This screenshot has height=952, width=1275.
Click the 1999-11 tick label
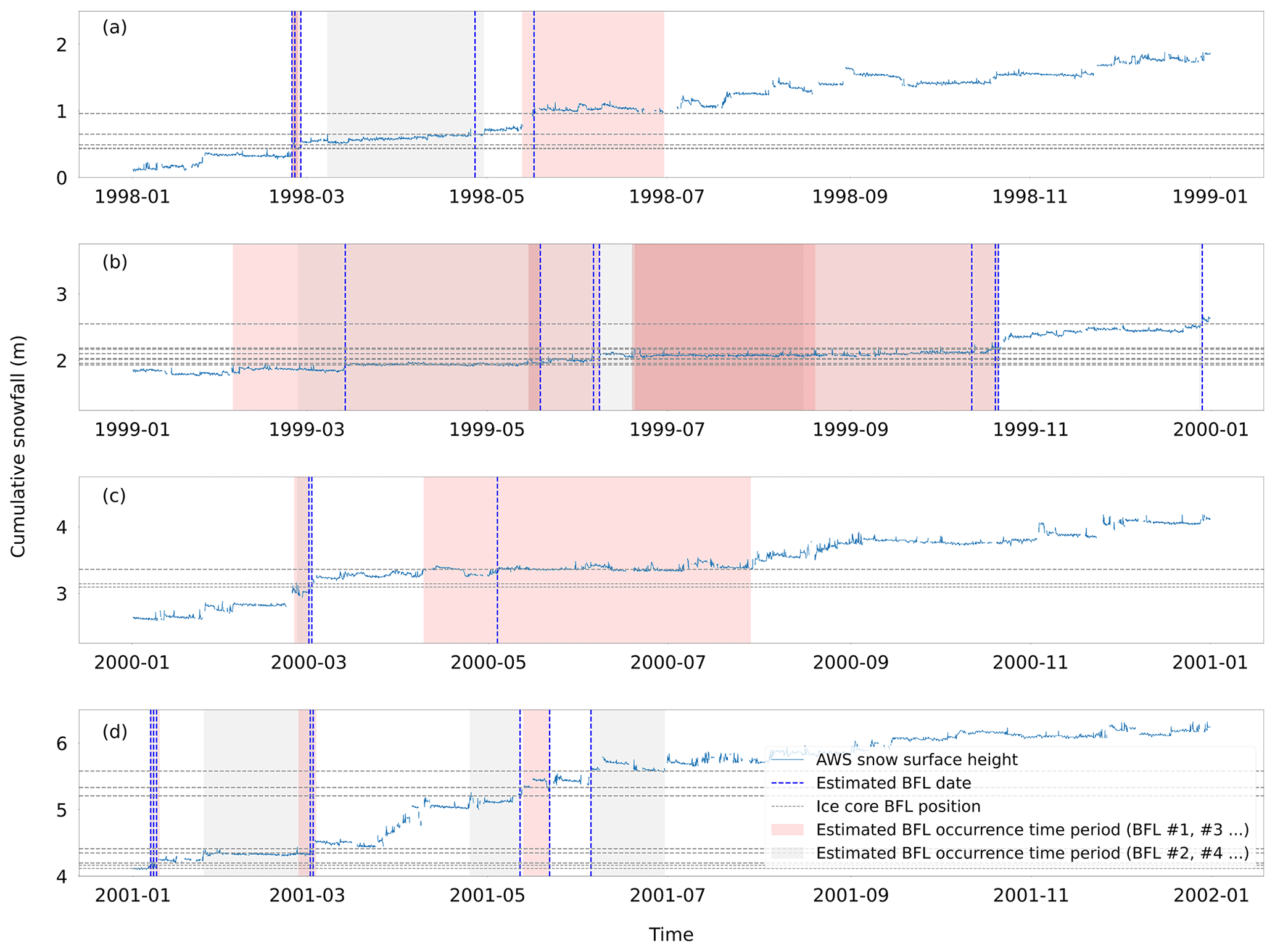pos(1030,430)
